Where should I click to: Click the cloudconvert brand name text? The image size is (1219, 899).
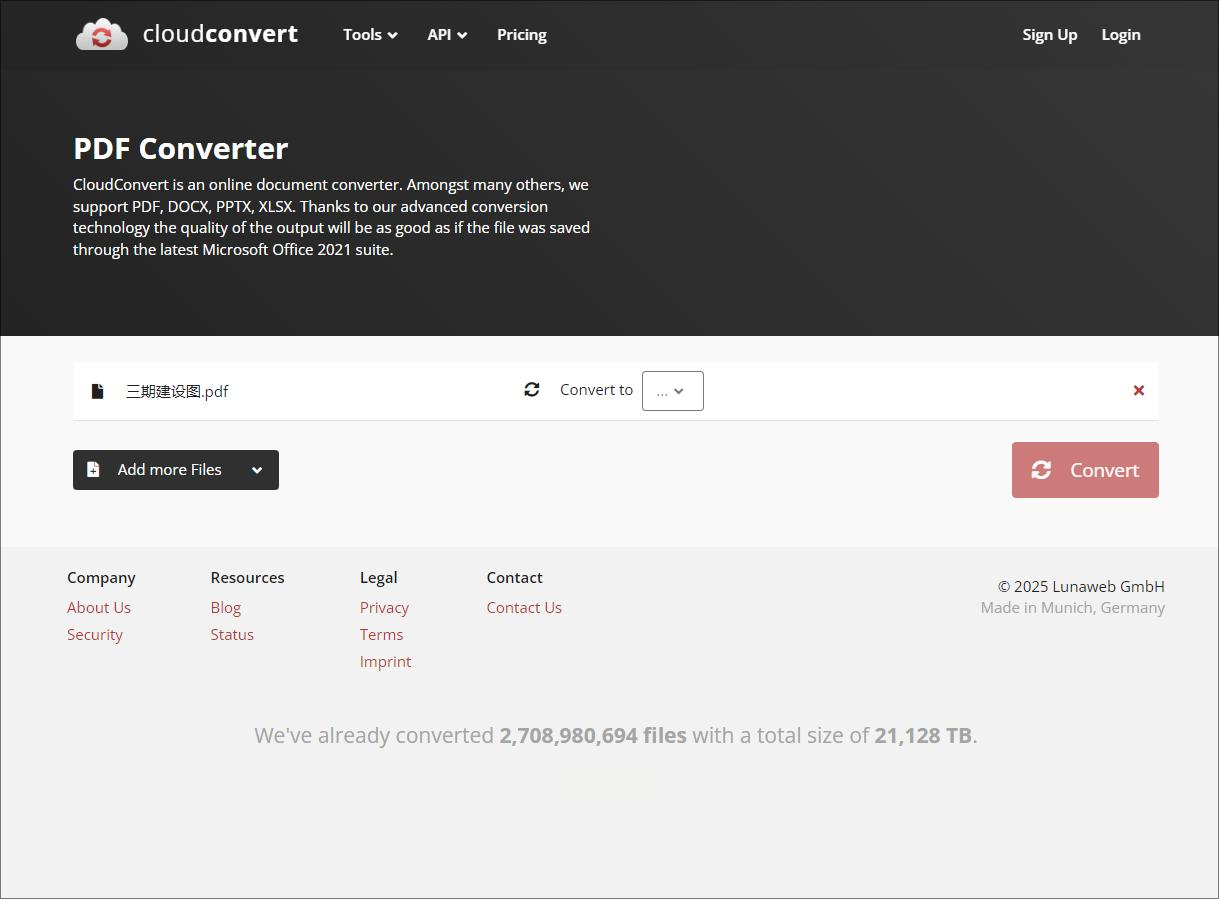click(x=220, y=34)
